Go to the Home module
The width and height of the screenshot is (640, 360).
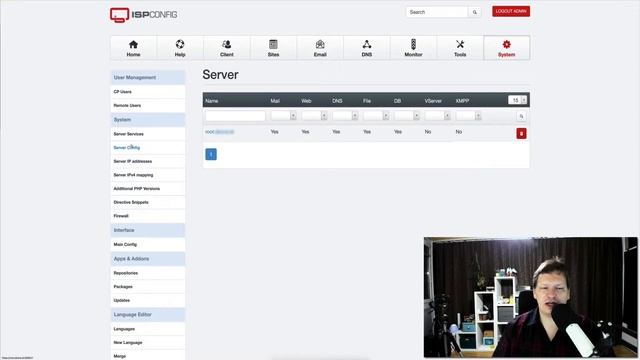(133, 48)
